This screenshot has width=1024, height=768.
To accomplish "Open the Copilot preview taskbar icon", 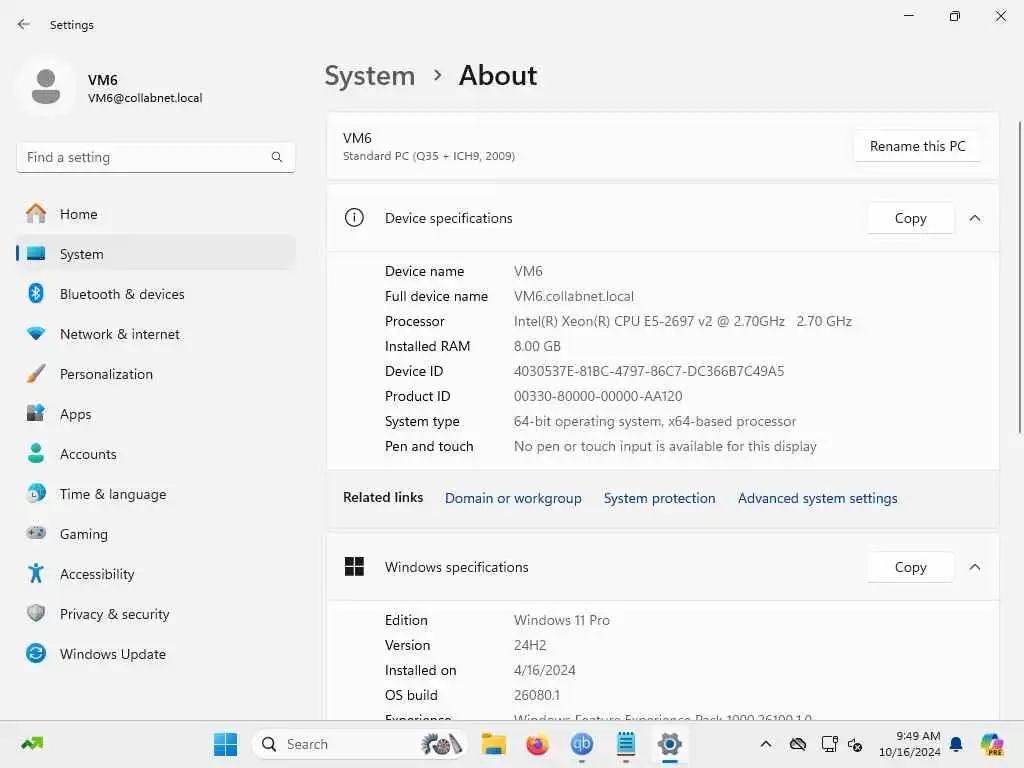I will (992, 744).
